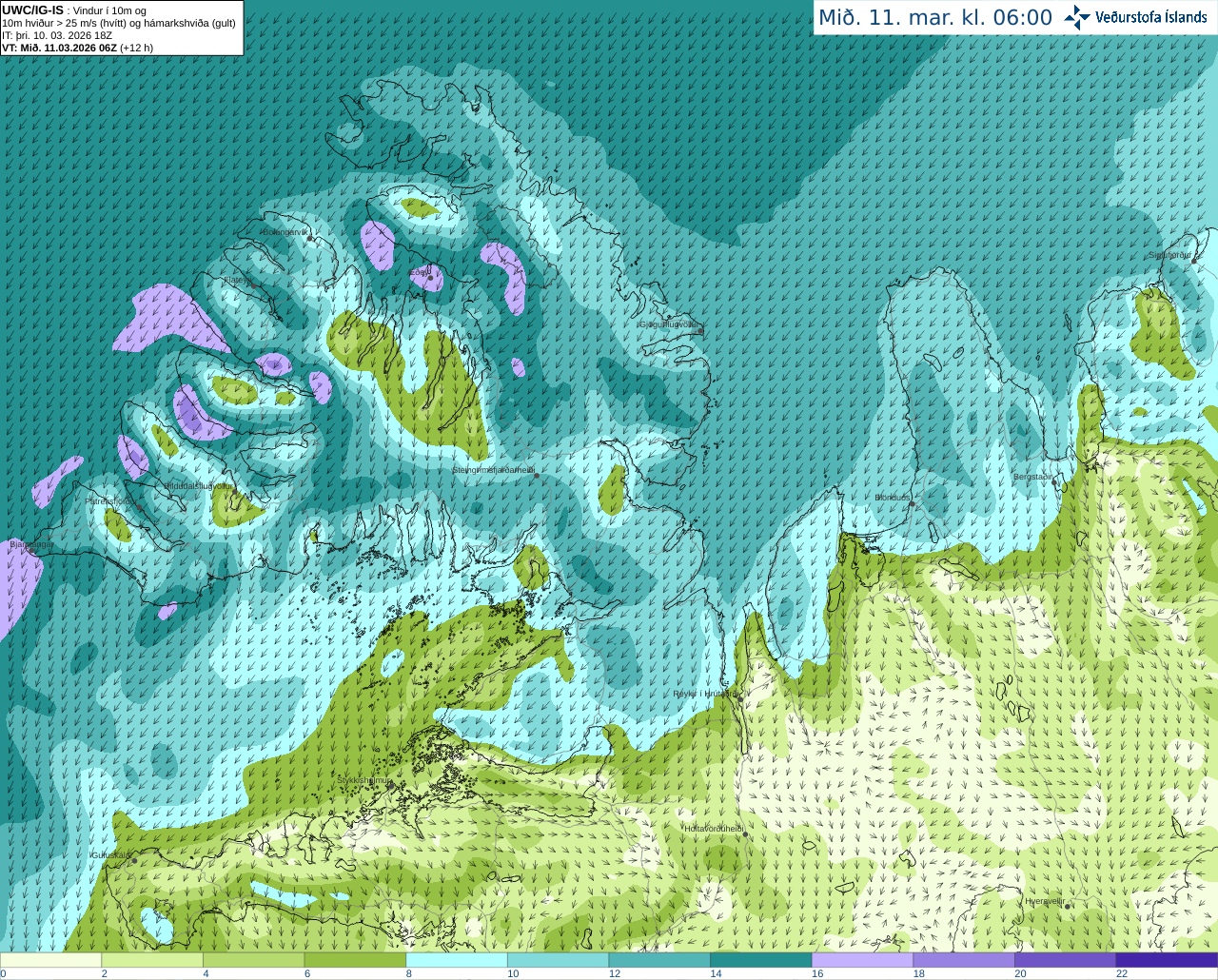
Task: Click the 0–2 m/s legend swatch
Action: pos(50,959)
